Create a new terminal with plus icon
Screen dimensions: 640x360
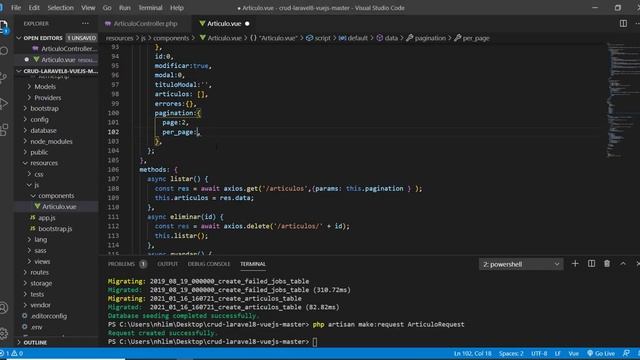pos(575,264)
